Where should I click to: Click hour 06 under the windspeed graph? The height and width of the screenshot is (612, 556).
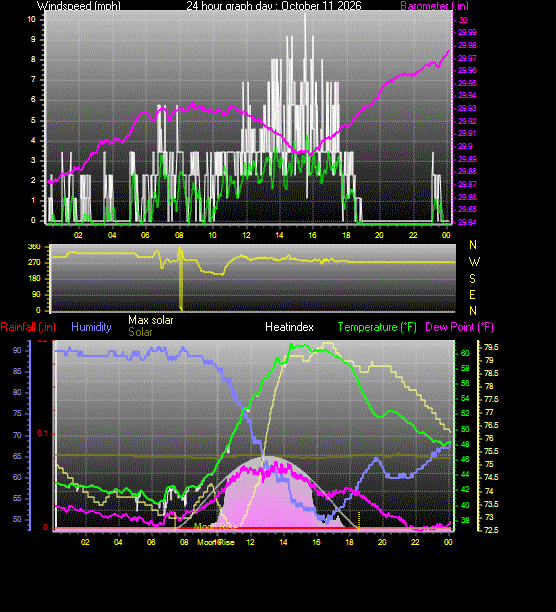coord(145,235)
